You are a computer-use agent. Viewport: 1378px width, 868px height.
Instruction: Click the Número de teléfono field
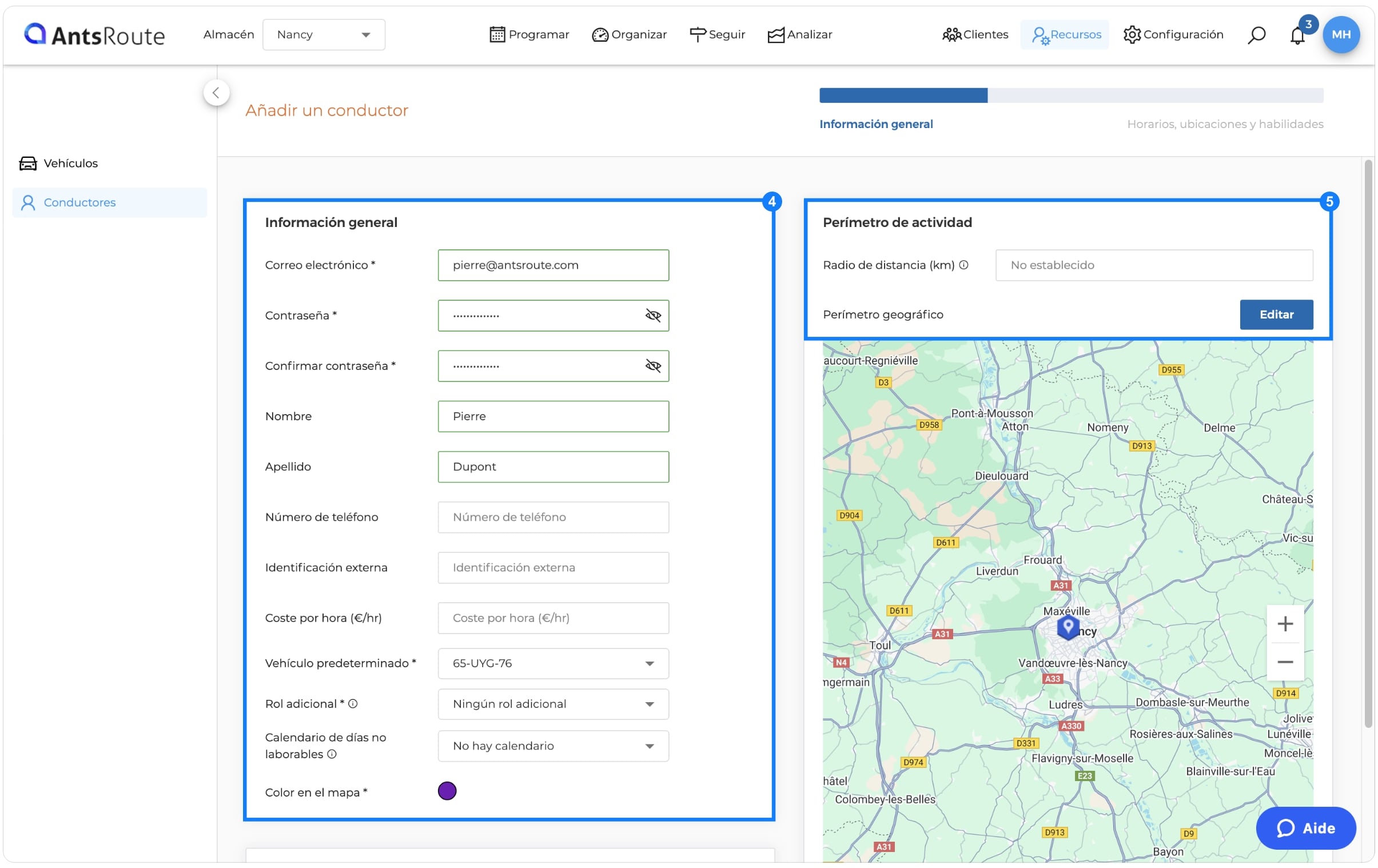[x=553, y=517]
